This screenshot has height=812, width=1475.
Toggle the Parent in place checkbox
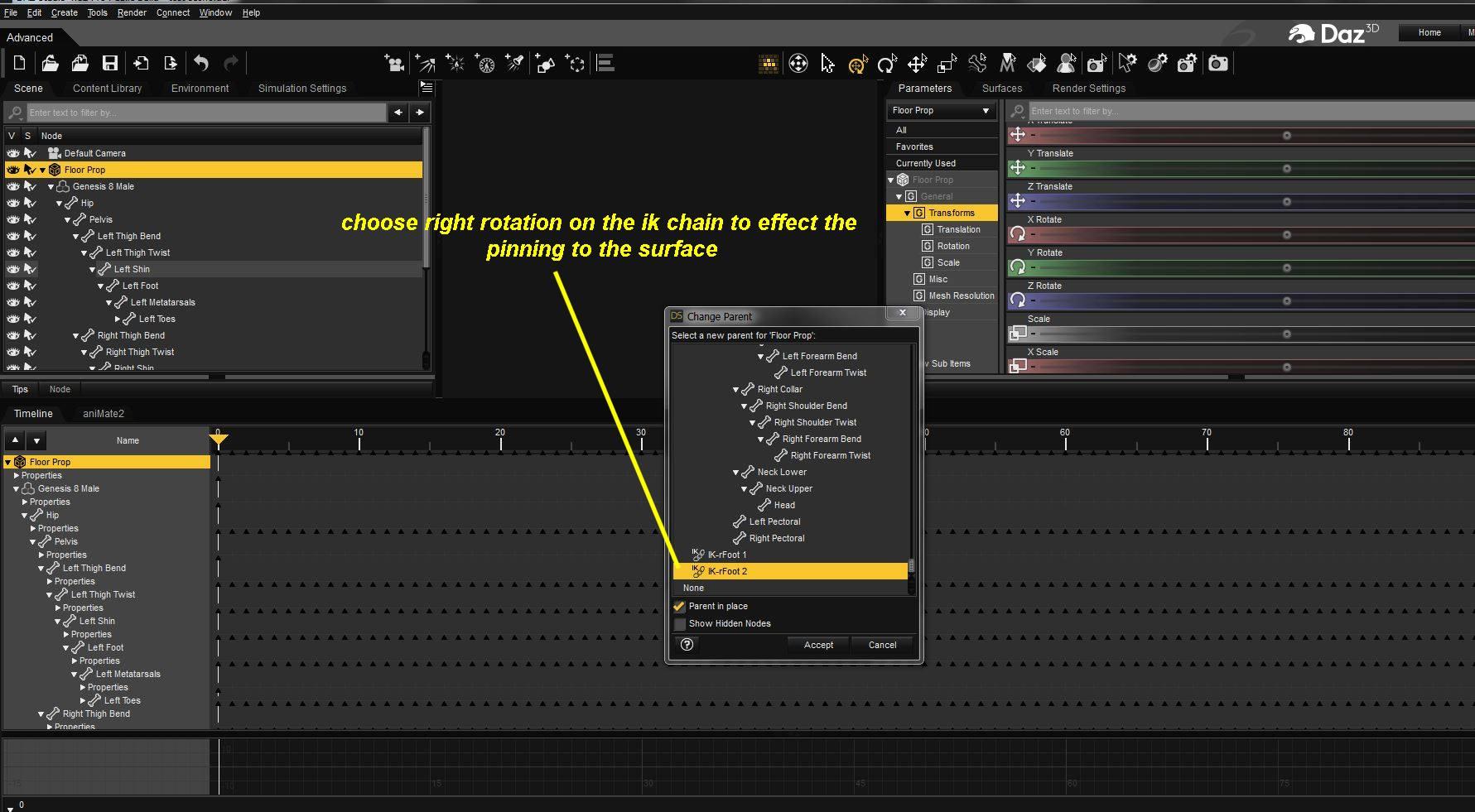[680, 607]
